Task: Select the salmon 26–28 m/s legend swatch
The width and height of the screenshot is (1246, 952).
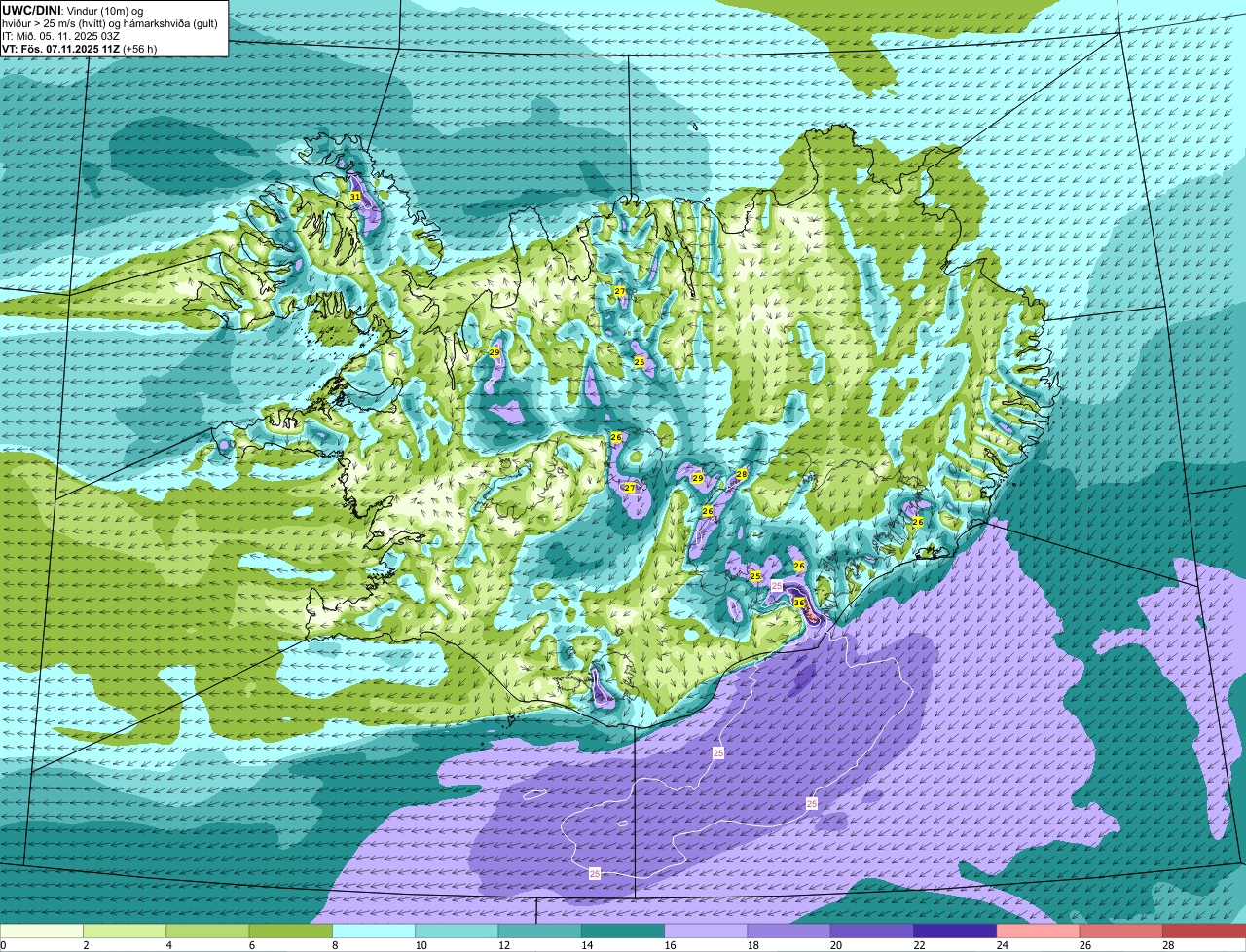Action: [1121, 932]
